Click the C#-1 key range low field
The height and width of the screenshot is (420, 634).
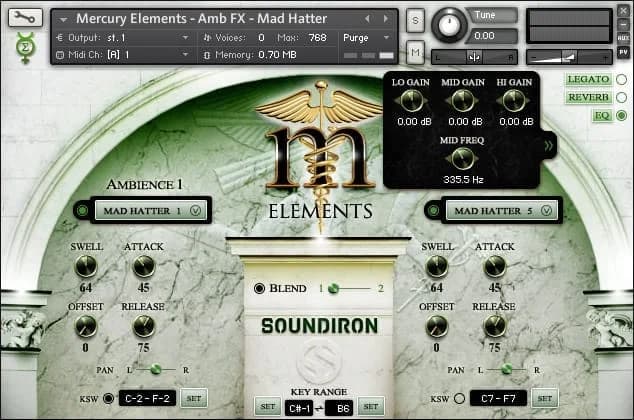pyautogui.click(x=300, y=407)
